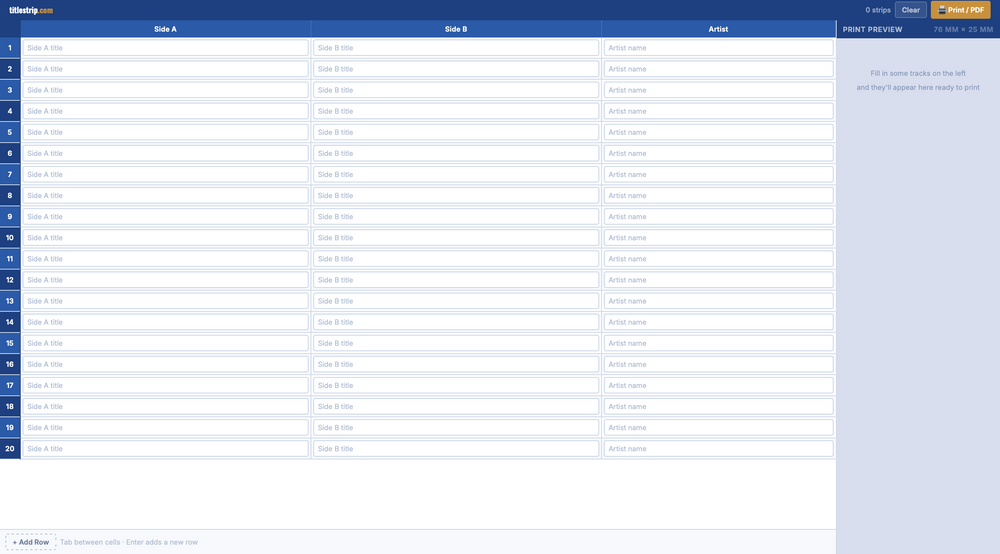
Task: Focus Artist name field in row 2
Action: click(x=718, y=69)
